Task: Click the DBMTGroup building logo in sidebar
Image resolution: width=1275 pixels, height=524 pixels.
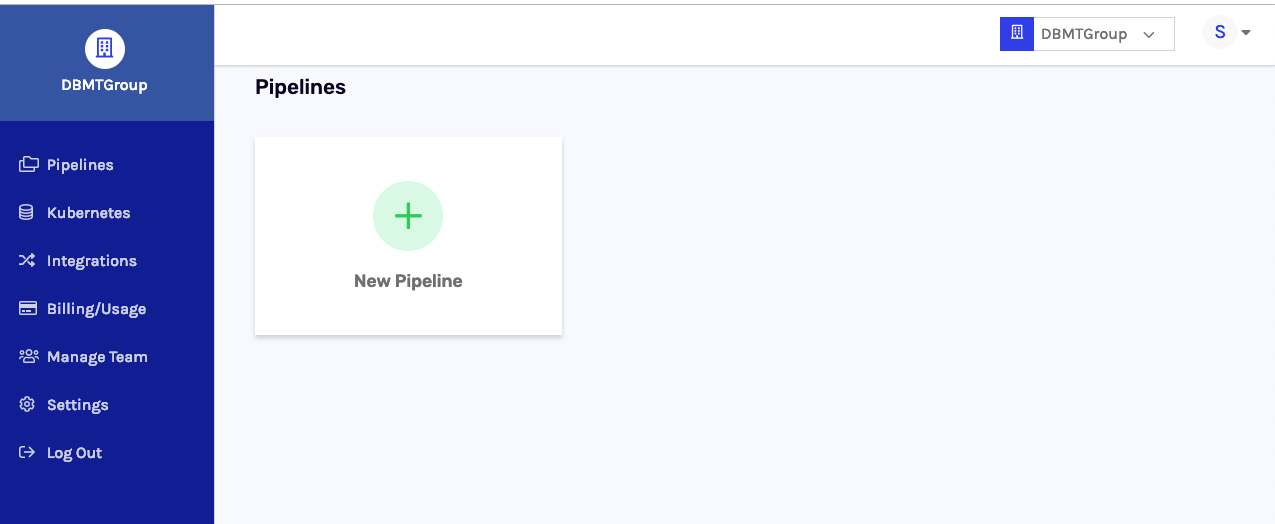Action: pos(105,48)
